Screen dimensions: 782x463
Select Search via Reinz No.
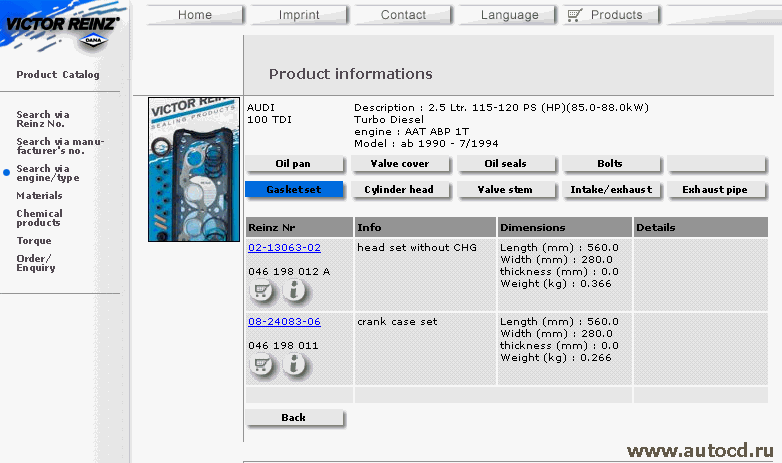(43, 119)
